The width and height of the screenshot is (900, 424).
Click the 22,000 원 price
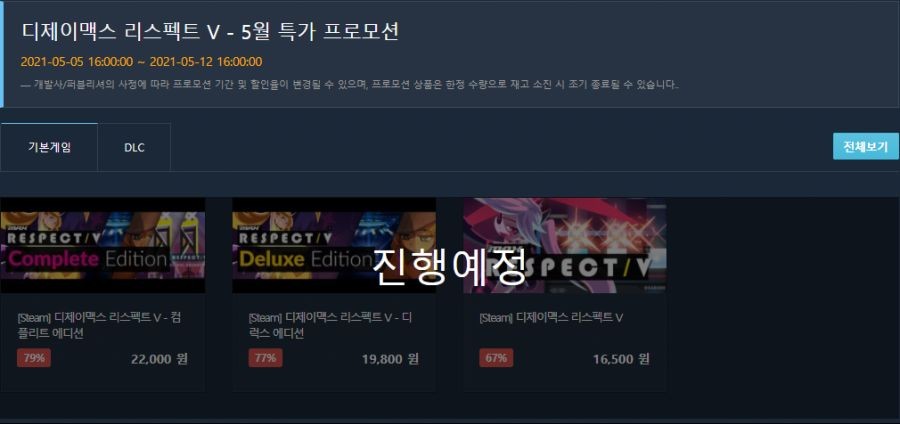click(x=159, y=359)
